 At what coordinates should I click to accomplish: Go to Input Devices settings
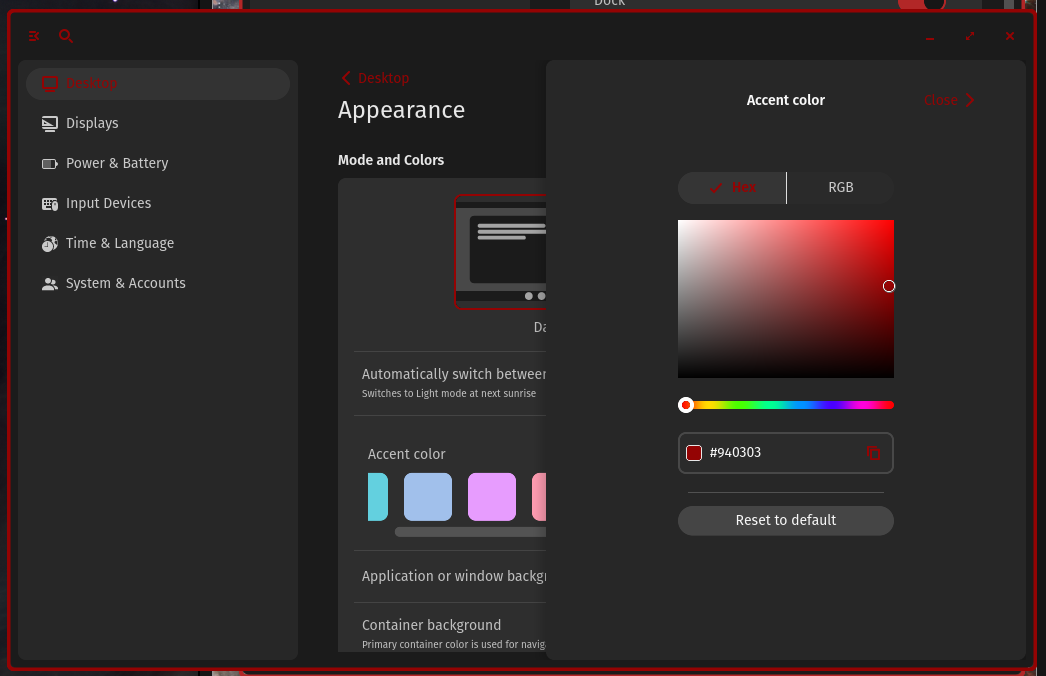tap(158, 204)
